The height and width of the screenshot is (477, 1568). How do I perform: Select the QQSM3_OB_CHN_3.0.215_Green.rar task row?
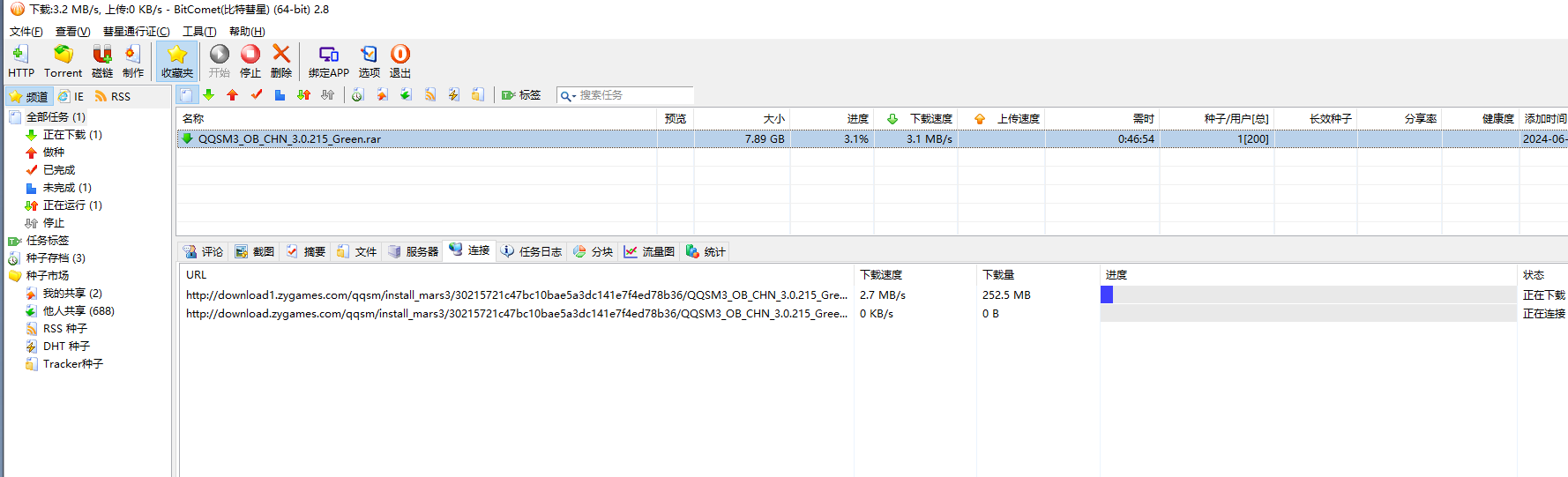point(871,139)
